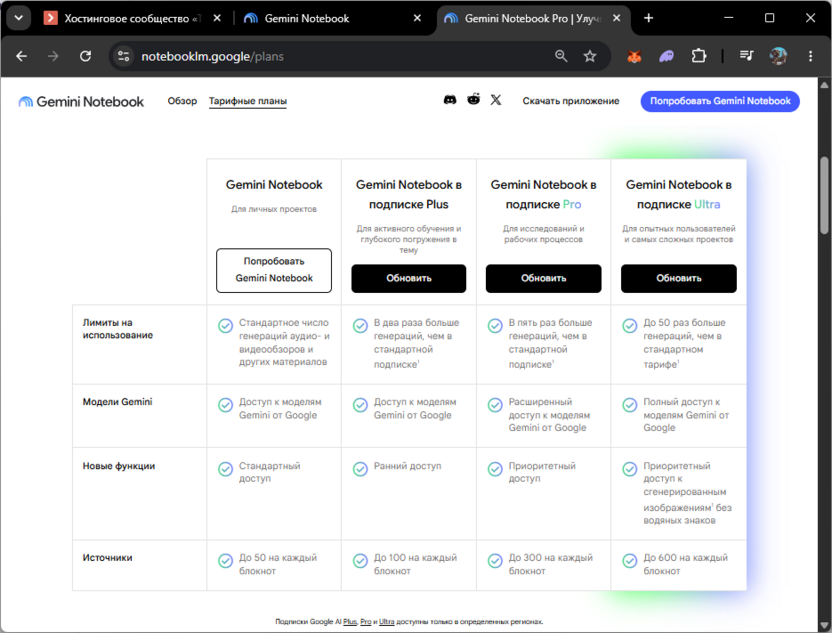Open the X social icon
The image size is (832, 633).
pyautogui.click(x=496, y=100)
